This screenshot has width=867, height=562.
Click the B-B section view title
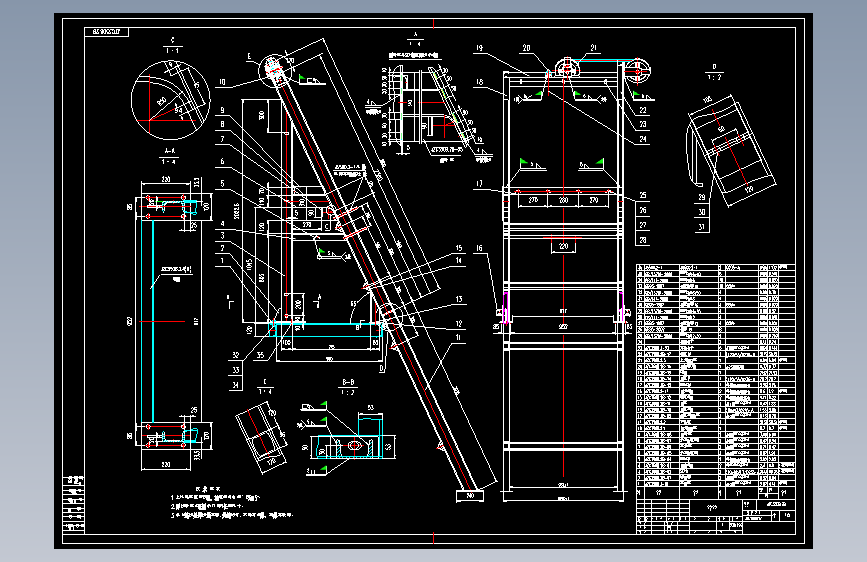[x=348, y=382]
